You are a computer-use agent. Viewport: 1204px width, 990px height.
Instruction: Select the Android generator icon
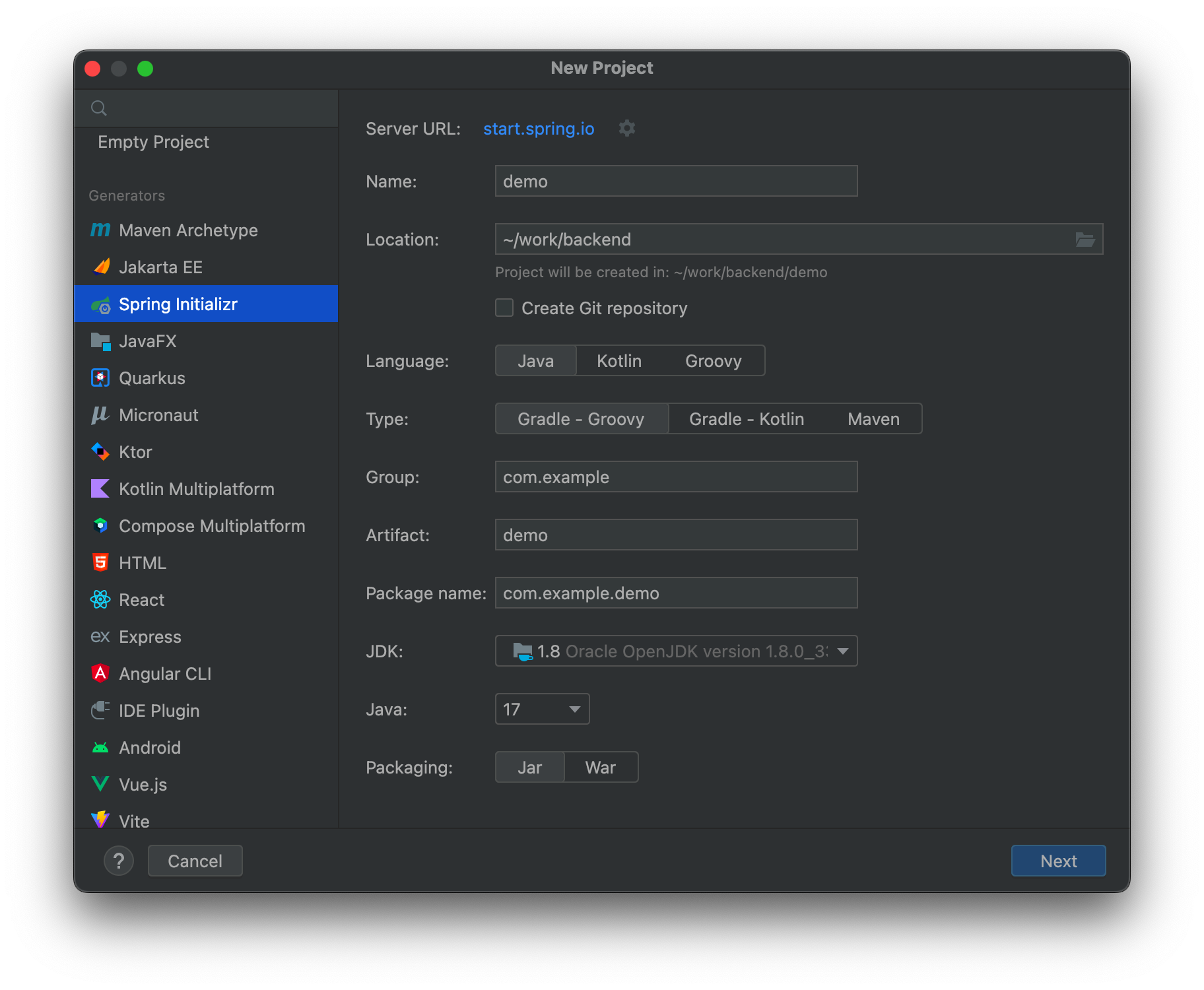coord(100,748)
